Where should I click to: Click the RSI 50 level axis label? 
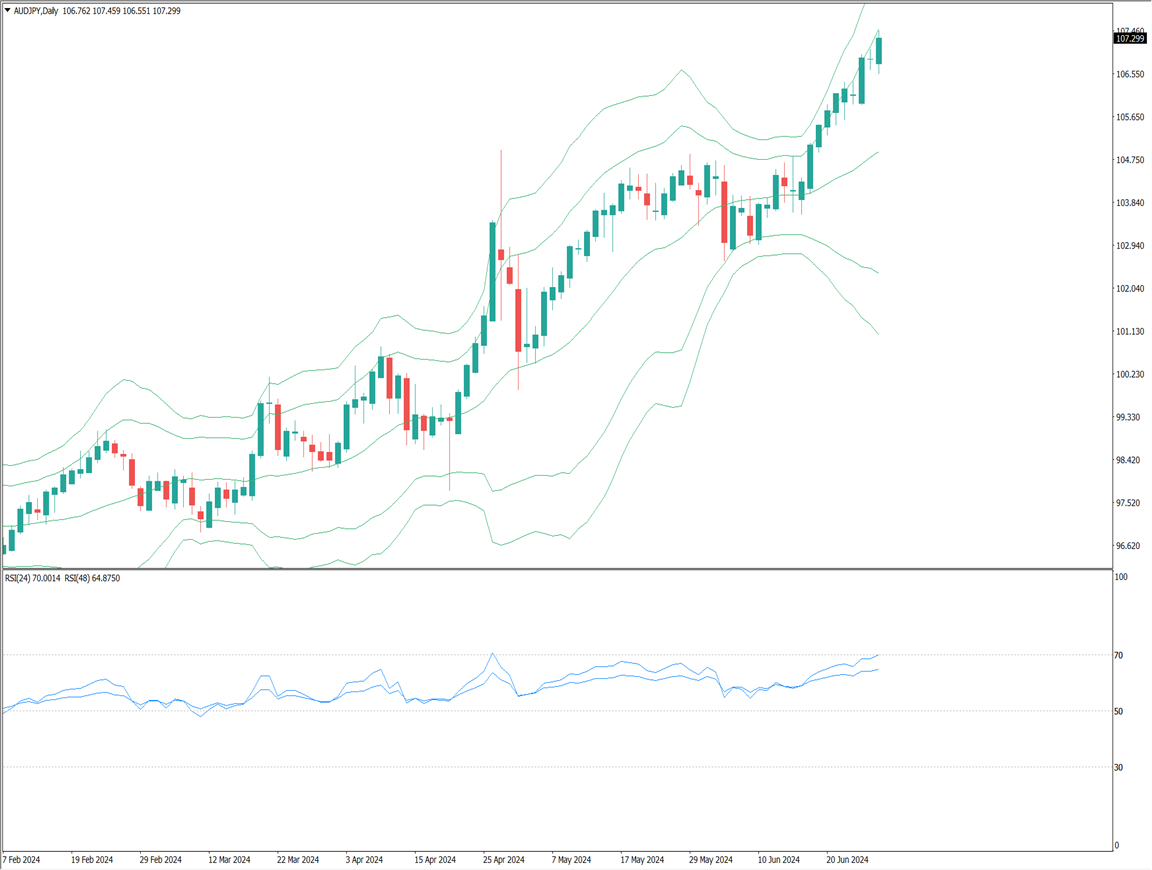[x=1119, y=711]
